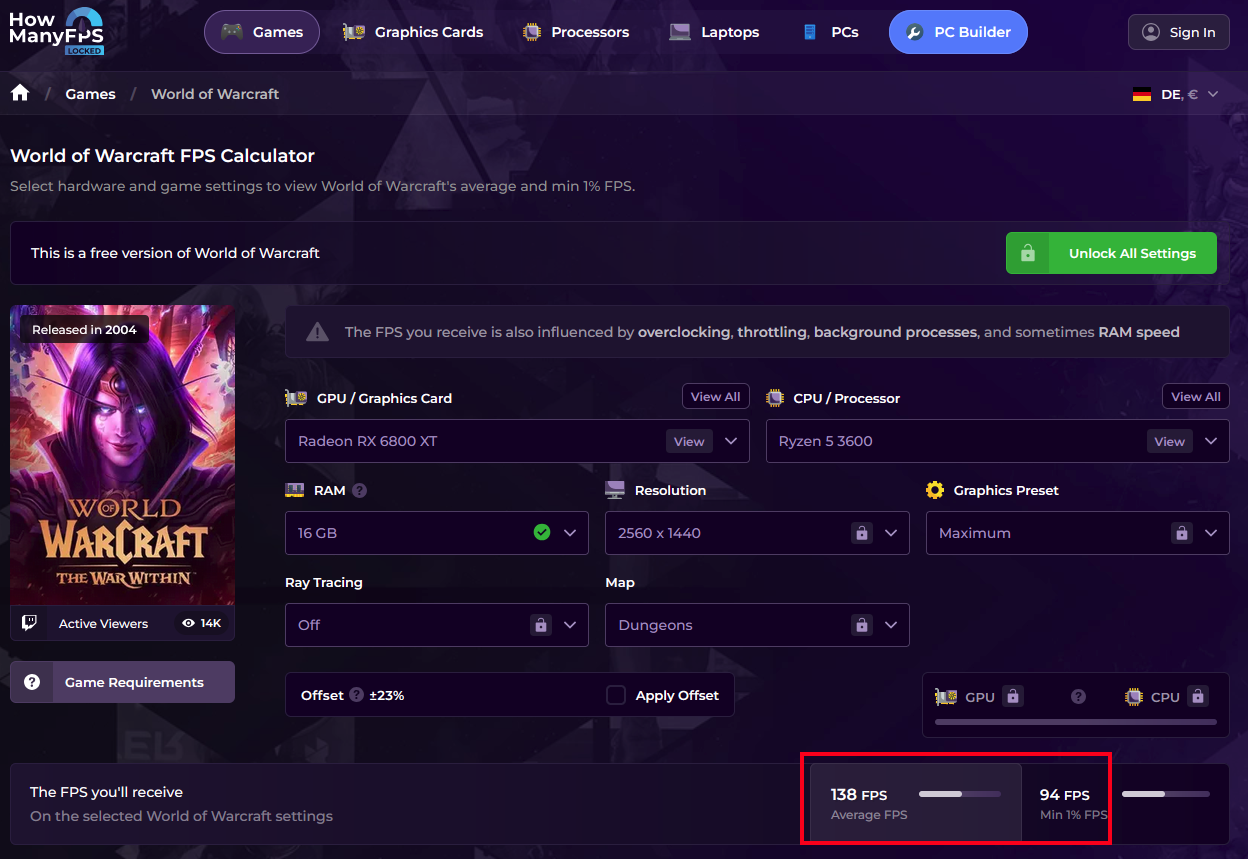Viewport: 1248px width, 859px height.
Task: Enable the Apply Offset checkbox
Action: 616,695
